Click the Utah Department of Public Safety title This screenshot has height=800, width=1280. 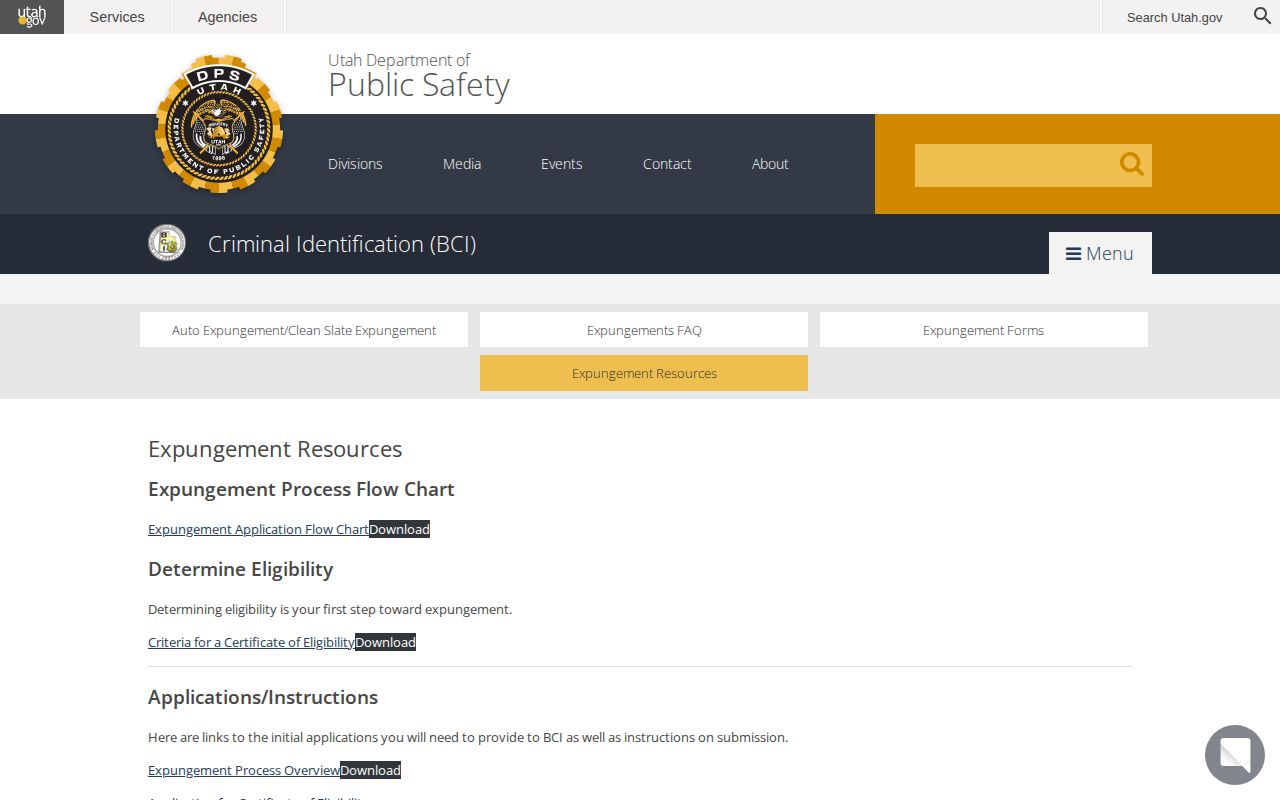(419, 76)
